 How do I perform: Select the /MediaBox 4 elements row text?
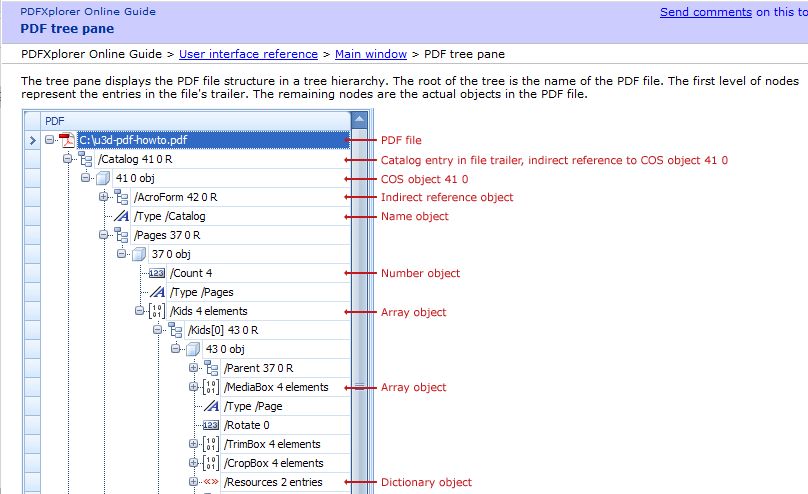276,387
